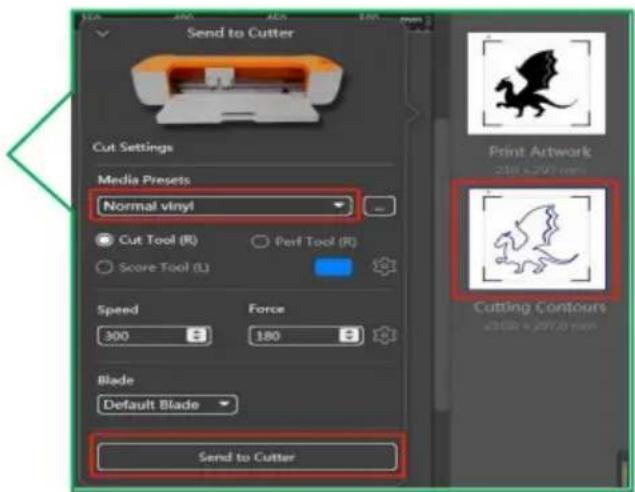
Task: Click the Send to Cutter button
Action: pos(247,457)
